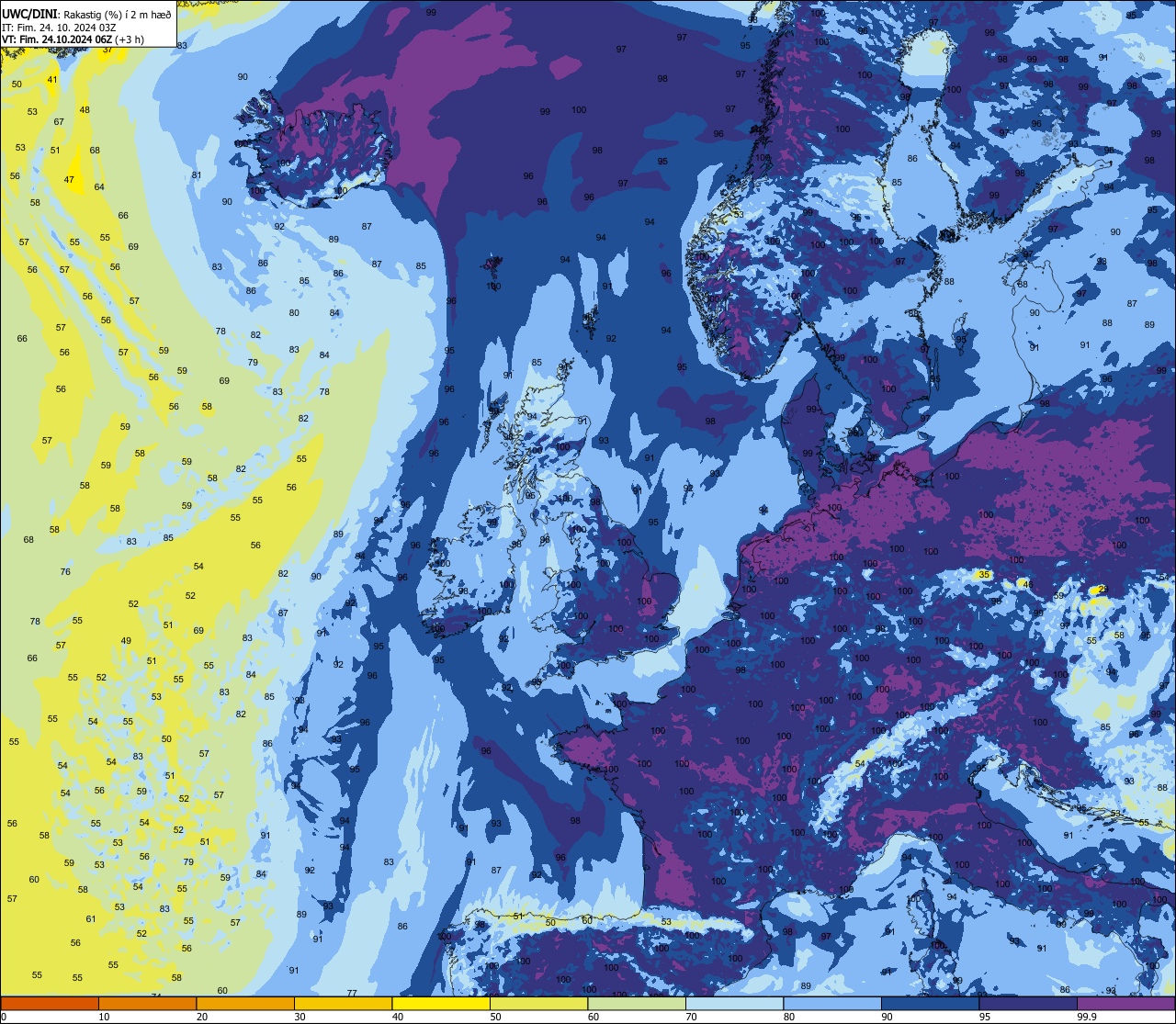Click the legend tick label '99.9'
Image resolution: width=1176 pixels, height=1024 pixels.
(1087, 1017)
